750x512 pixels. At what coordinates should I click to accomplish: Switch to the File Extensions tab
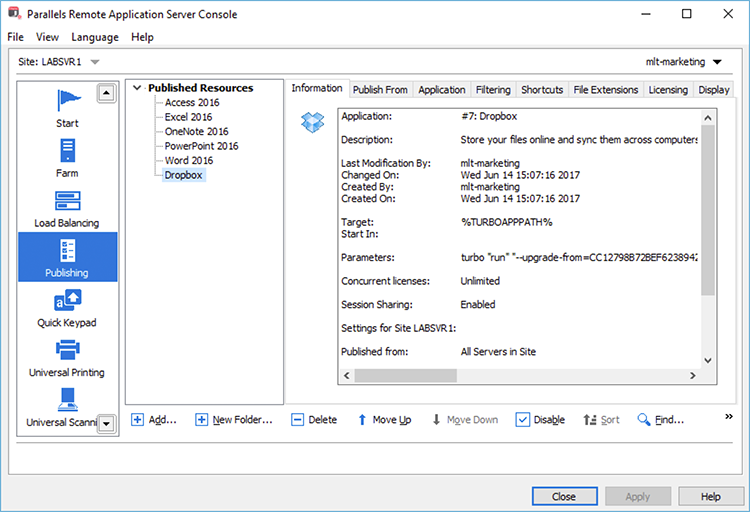[606, 89]
